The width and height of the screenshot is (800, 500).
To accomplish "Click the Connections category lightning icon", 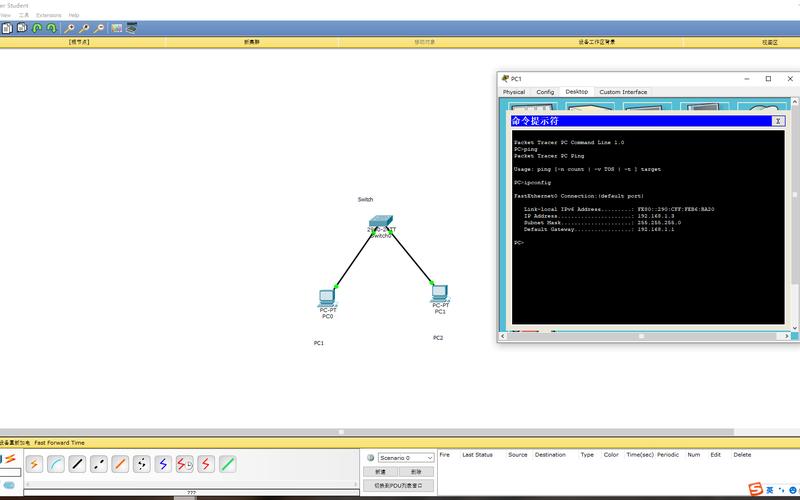I will coord(10,459).
